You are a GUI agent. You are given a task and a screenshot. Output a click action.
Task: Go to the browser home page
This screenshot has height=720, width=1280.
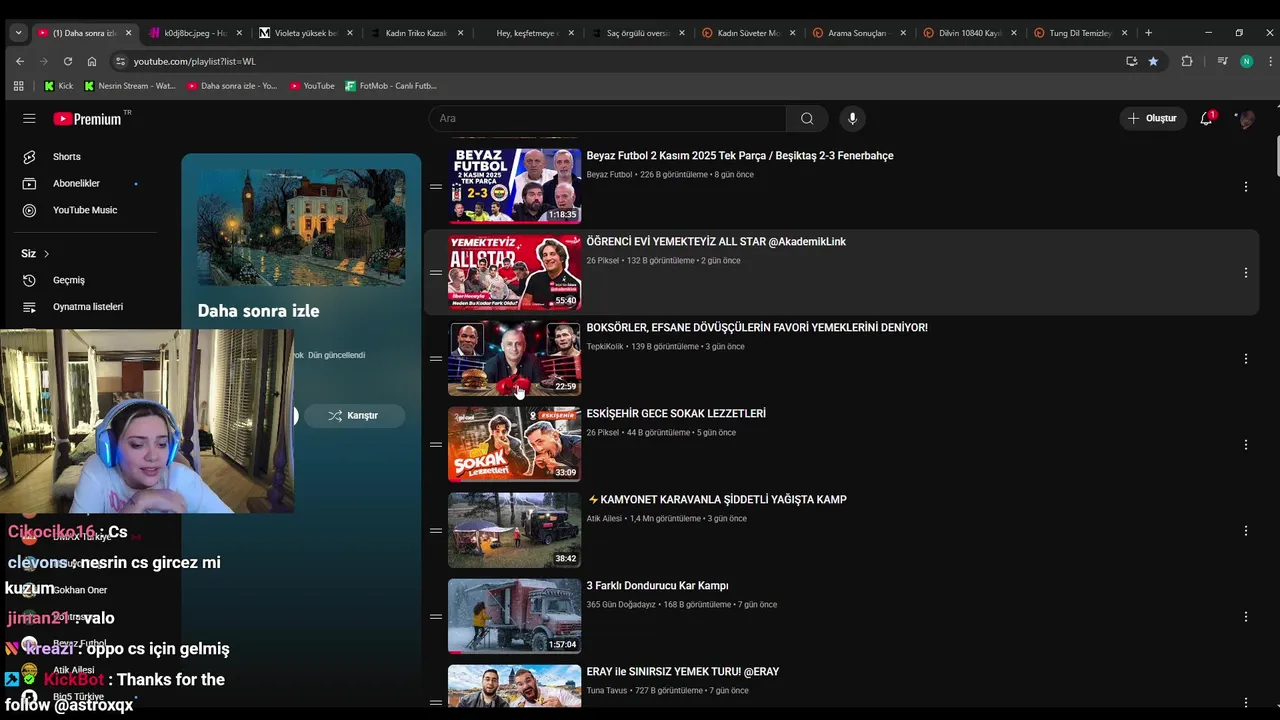pyautogui.click(x=92, y=61)
